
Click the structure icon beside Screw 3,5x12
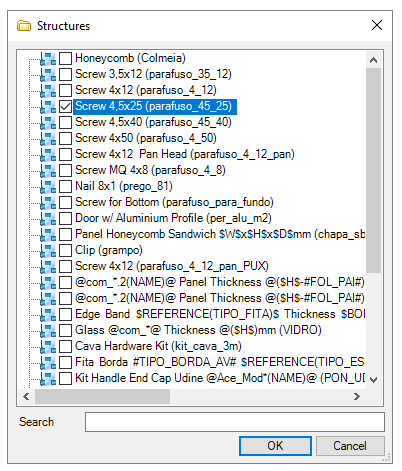(48, 74)
